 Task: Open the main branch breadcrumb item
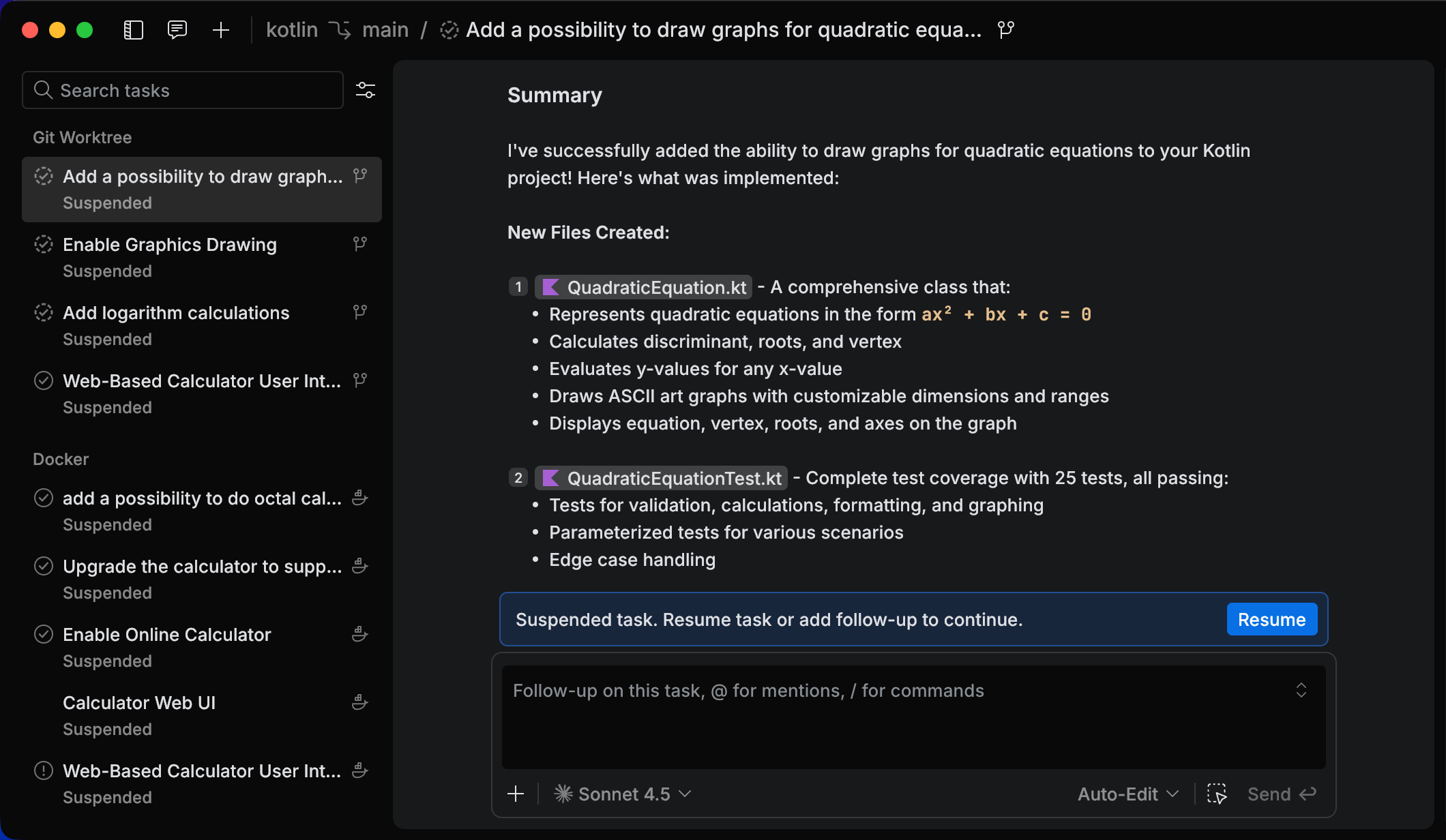click(386, 29)
